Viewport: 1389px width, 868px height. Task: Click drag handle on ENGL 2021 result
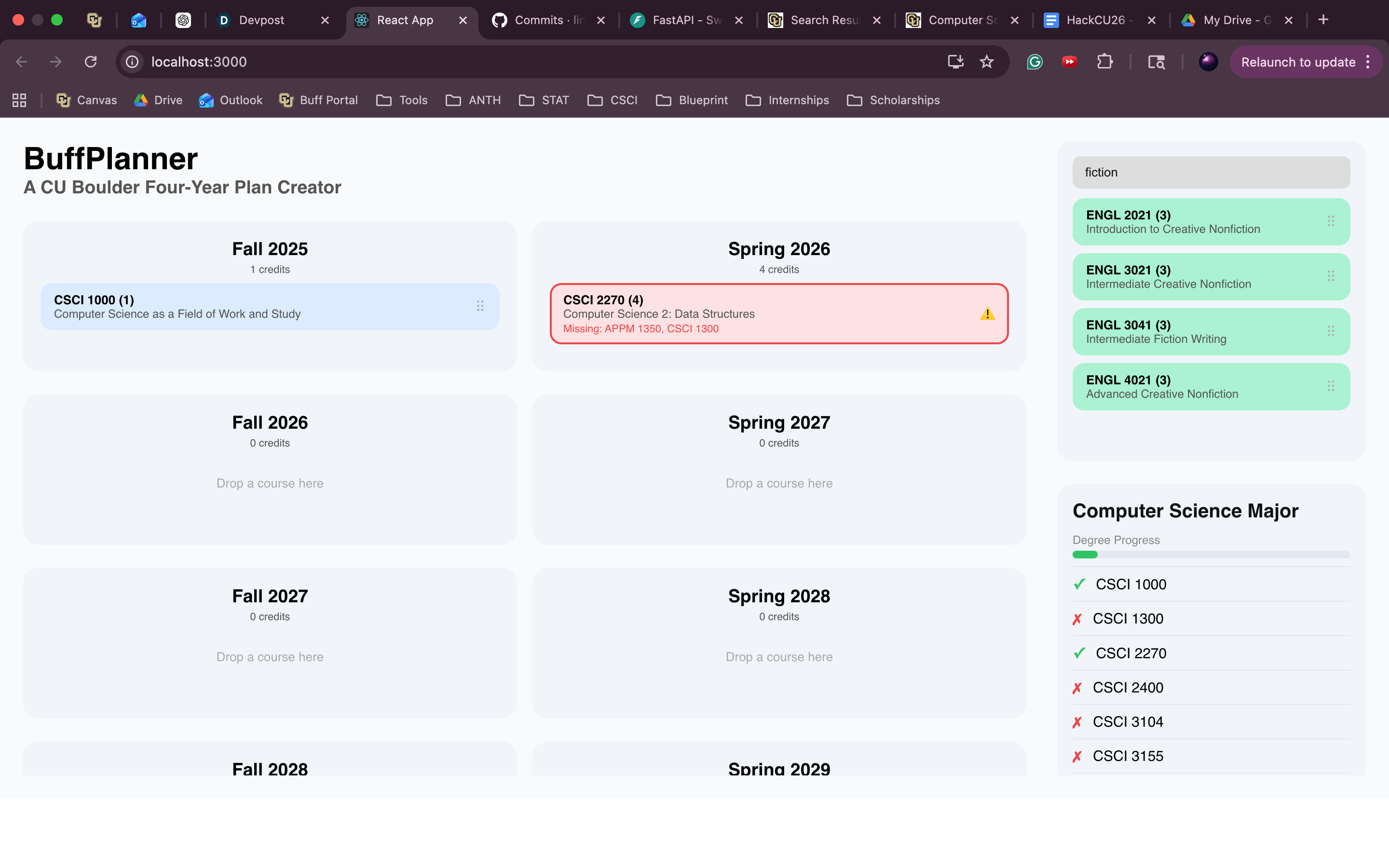coord(1331,221)
